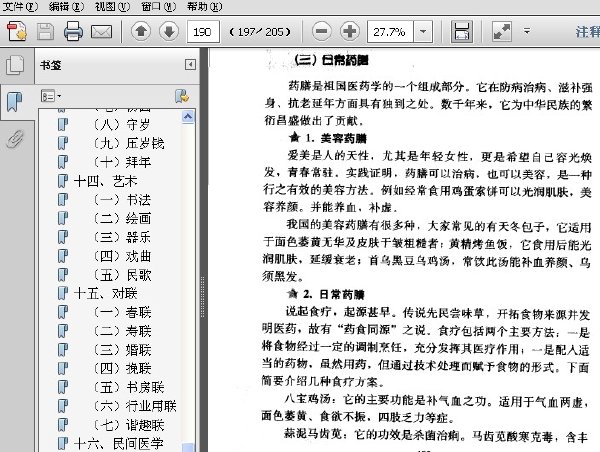This screenshot has width=600, height=452.
Task: Toggle the full screen arrows icon
Action: pos(502,31)
